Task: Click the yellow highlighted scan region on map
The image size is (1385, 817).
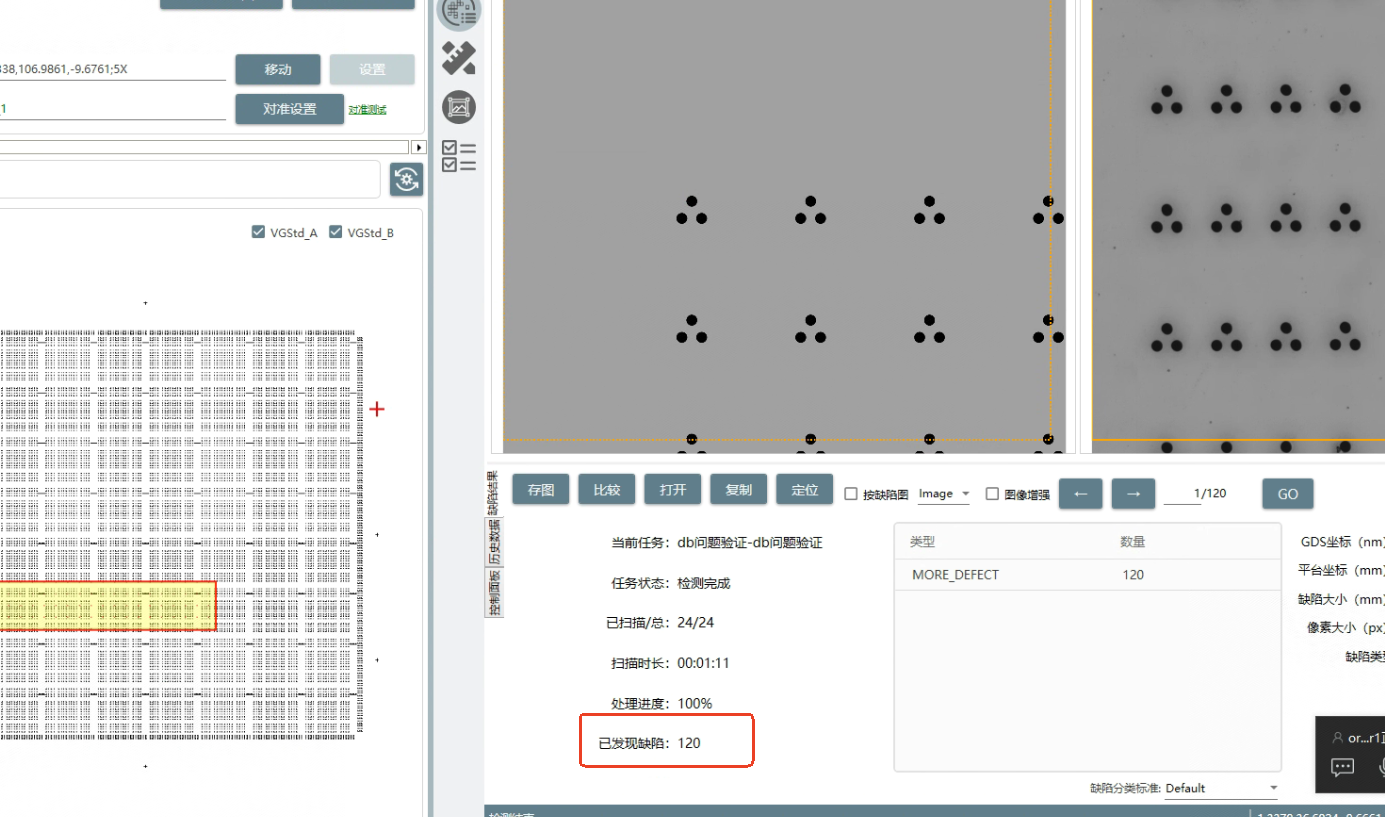Action: point(108,607)
